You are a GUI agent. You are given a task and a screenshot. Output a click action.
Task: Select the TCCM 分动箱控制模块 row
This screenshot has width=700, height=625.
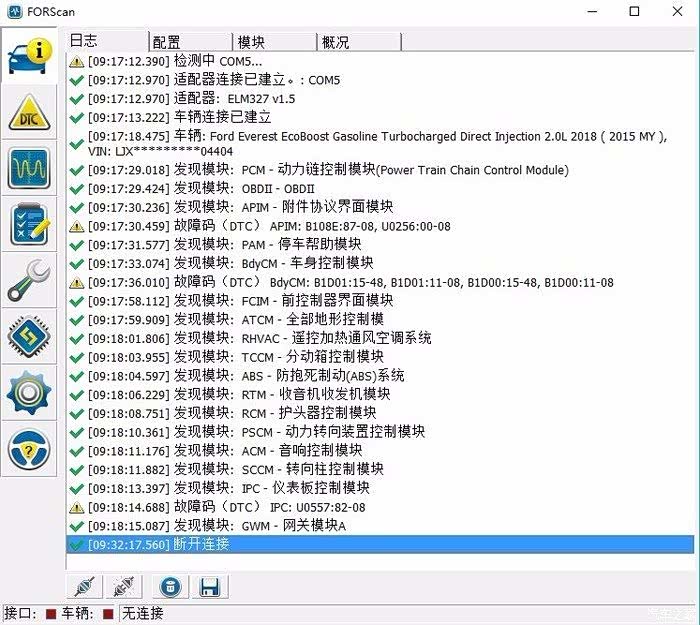(380, 357)
